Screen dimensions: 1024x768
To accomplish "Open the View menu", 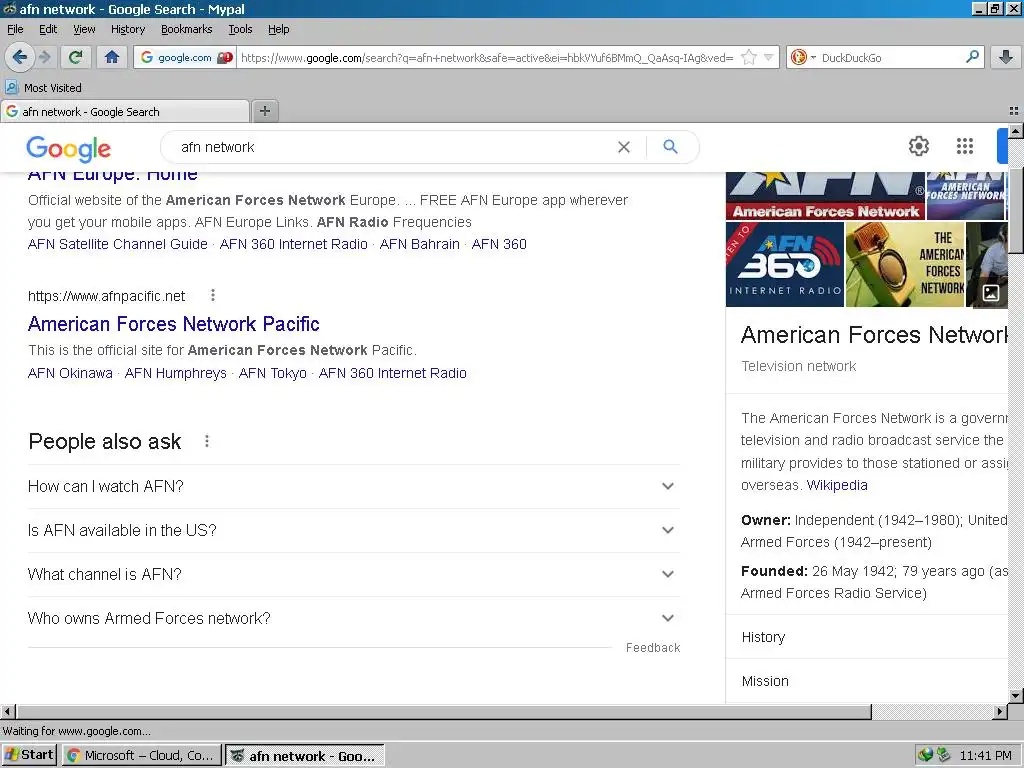I will (x=84, y=29).
